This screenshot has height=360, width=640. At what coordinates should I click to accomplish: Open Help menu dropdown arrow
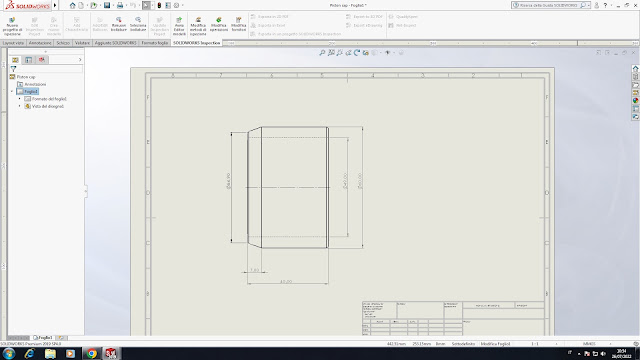pyautogui.click(x=611, y=5)
